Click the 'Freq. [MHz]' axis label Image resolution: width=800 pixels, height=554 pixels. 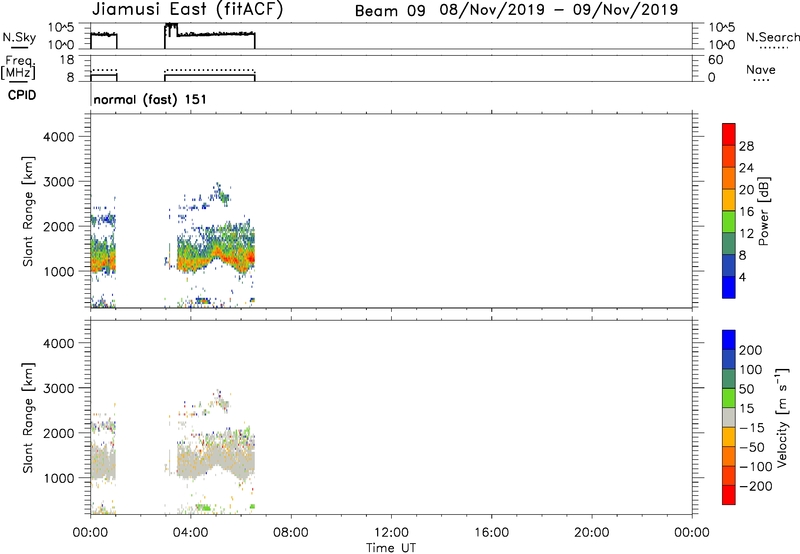click(18, 67)
